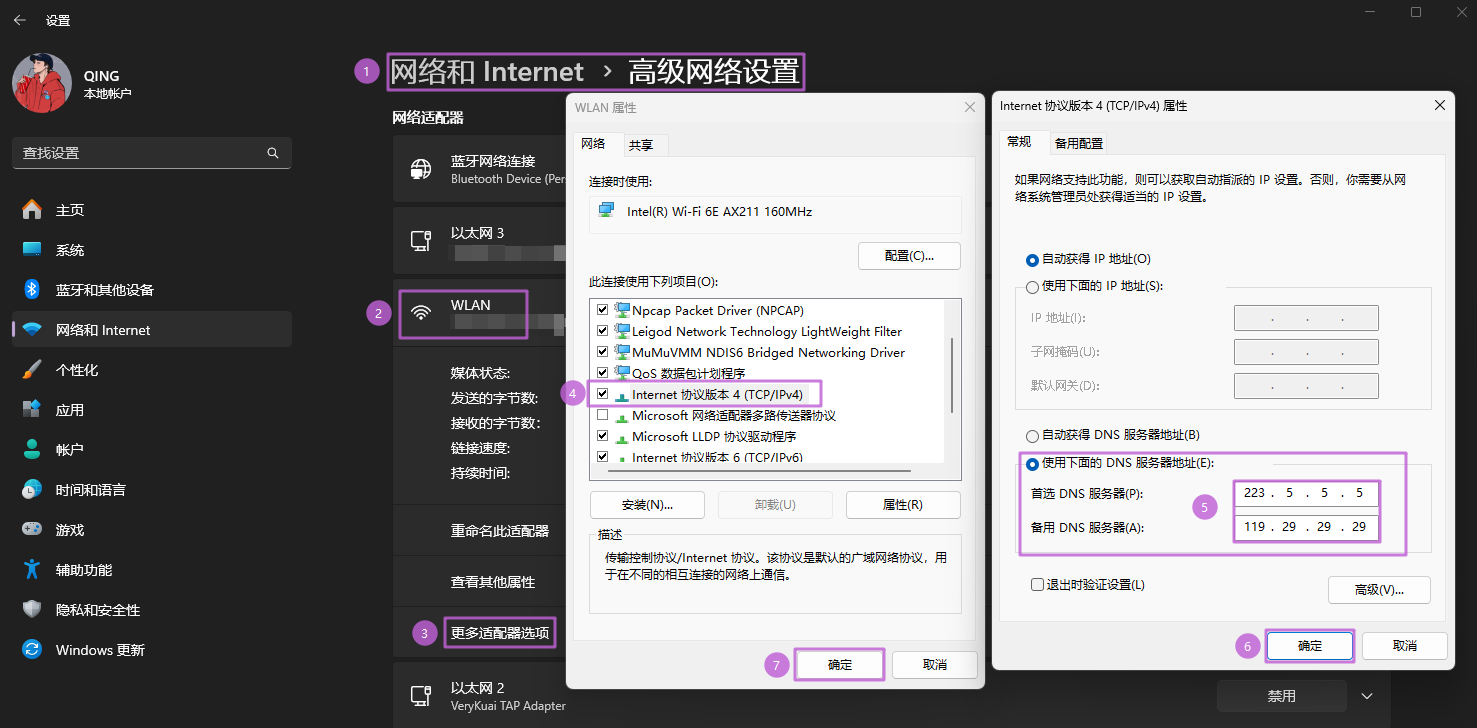Uncheck Internet Protocol Version 4 (TCP/IPv4) checkbox
This screenshot has height=728, width=1477.
pyautogui.click(x=602, y=394)
